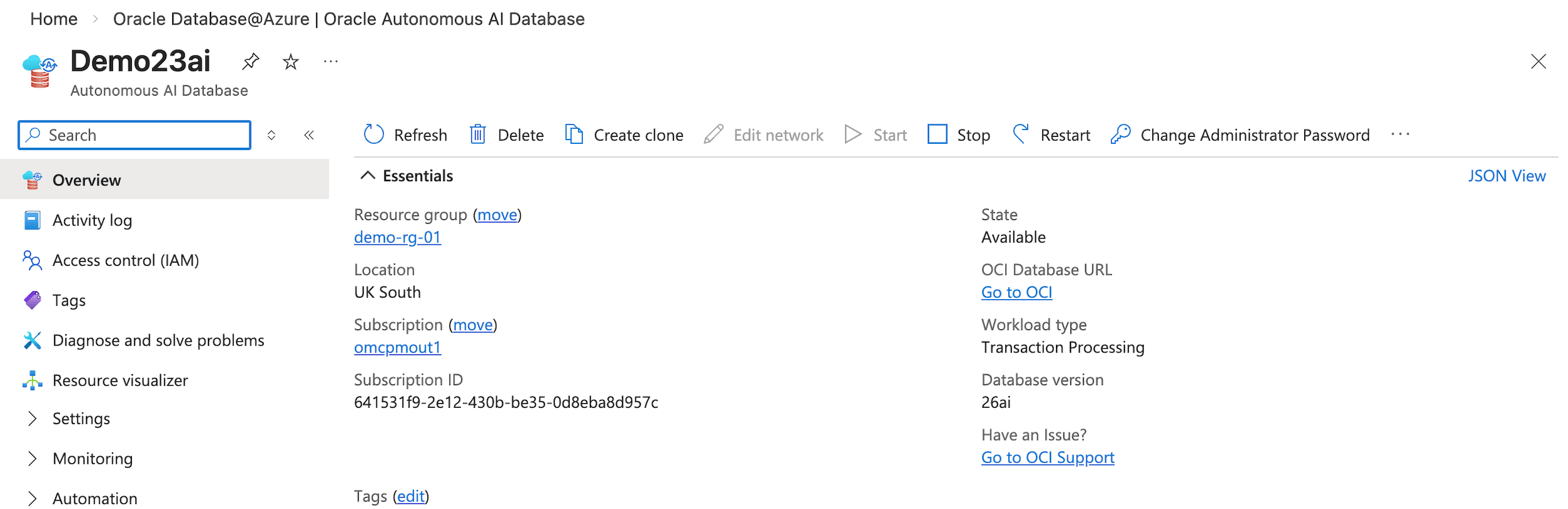Click the 'UK South' location value

click(387, 292)
